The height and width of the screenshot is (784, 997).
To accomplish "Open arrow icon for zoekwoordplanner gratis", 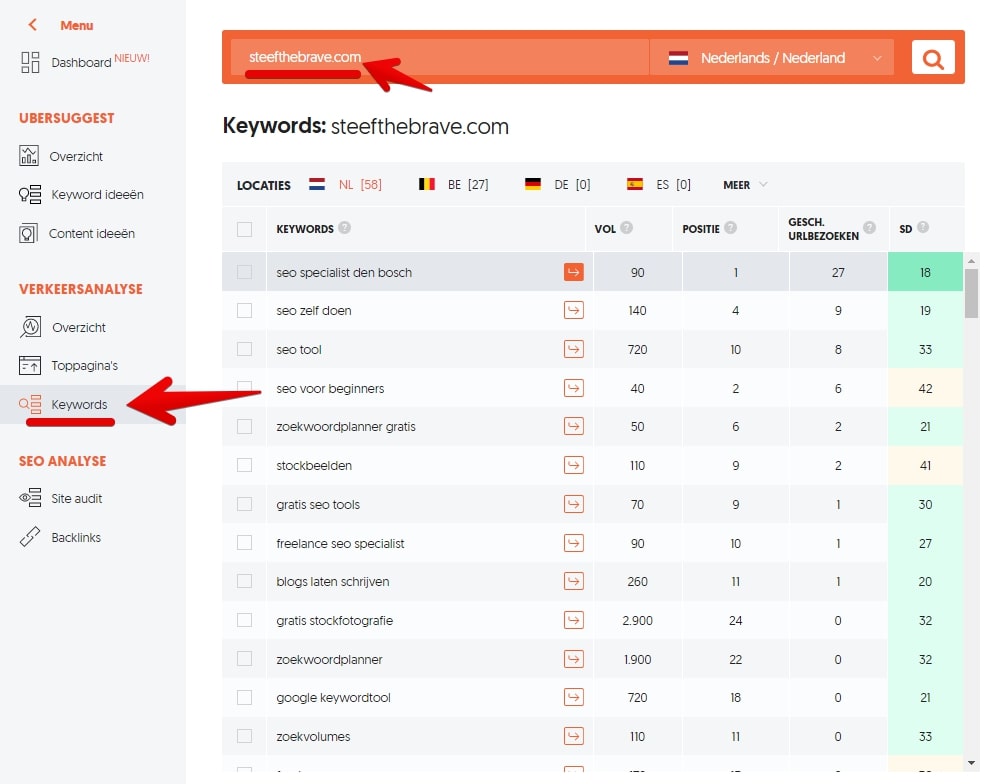I will 574,426.
